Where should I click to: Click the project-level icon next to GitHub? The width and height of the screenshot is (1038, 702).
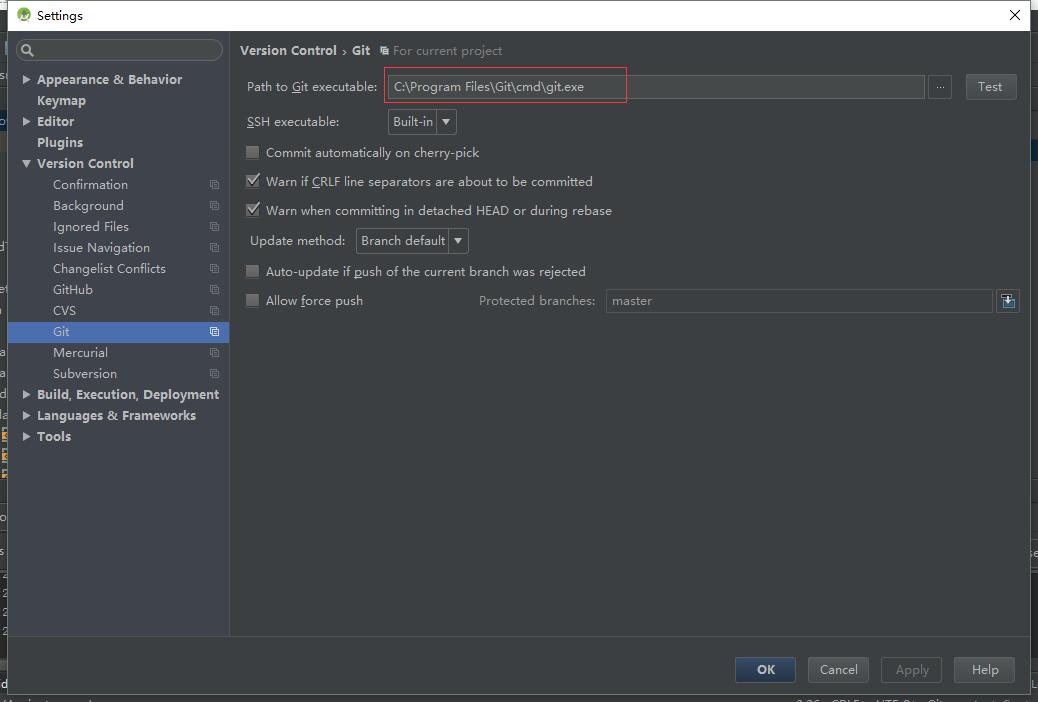214,290
